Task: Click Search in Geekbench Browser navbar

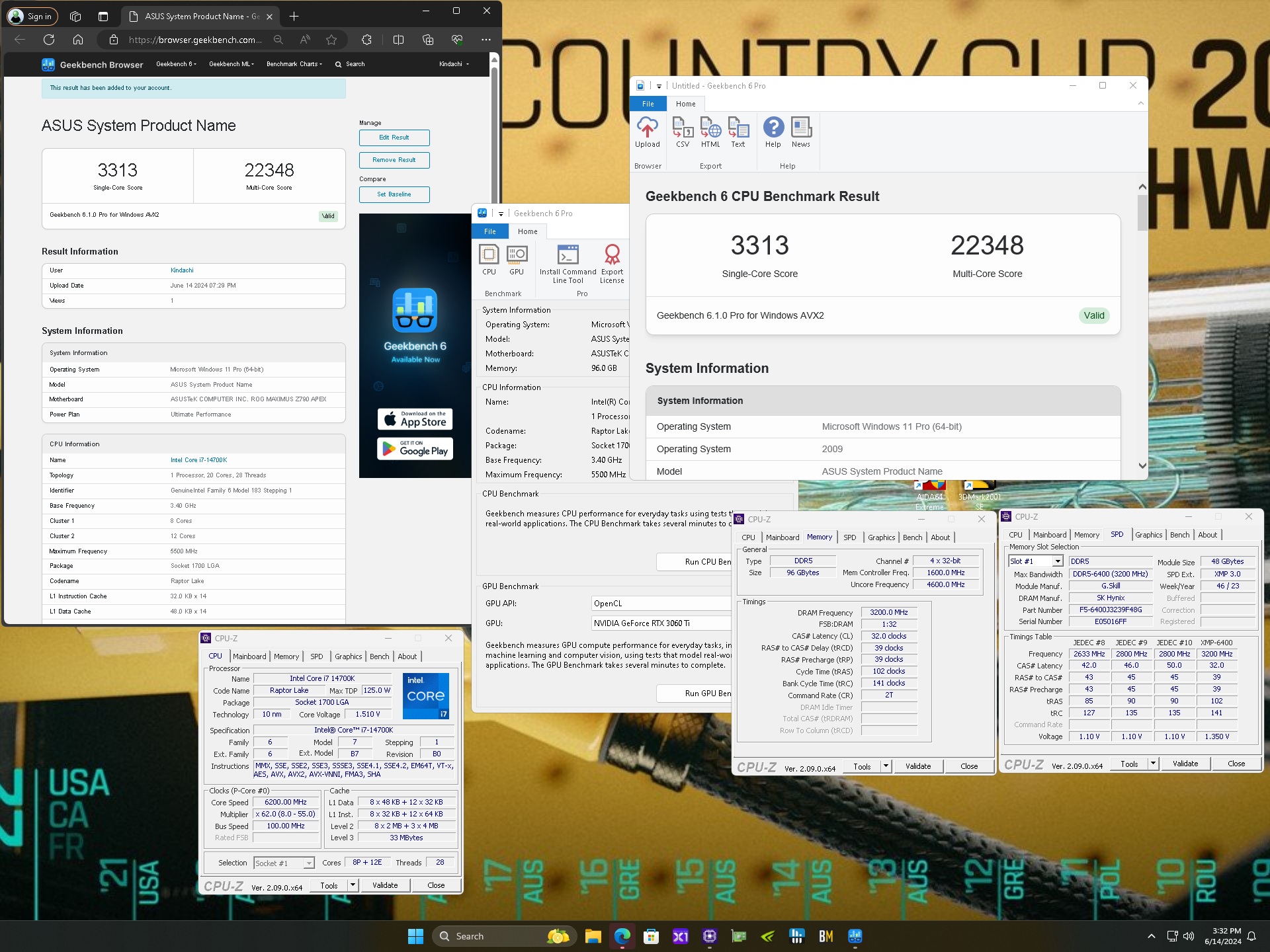Action: coord(350,64)
